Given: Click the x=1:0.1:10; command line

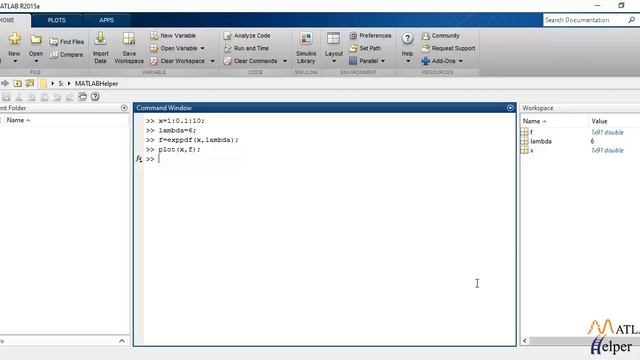Looking at the screenshot, I should (182, 121).
